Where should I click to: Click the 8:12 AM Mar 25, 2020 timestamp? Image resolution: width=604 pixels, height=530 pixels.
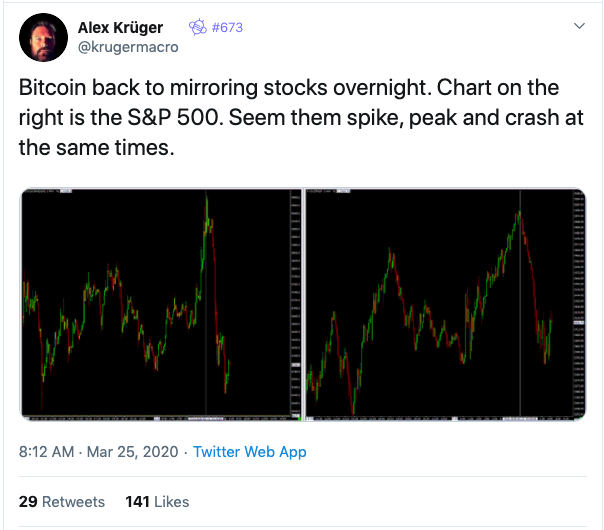click(x=99, y=452)
